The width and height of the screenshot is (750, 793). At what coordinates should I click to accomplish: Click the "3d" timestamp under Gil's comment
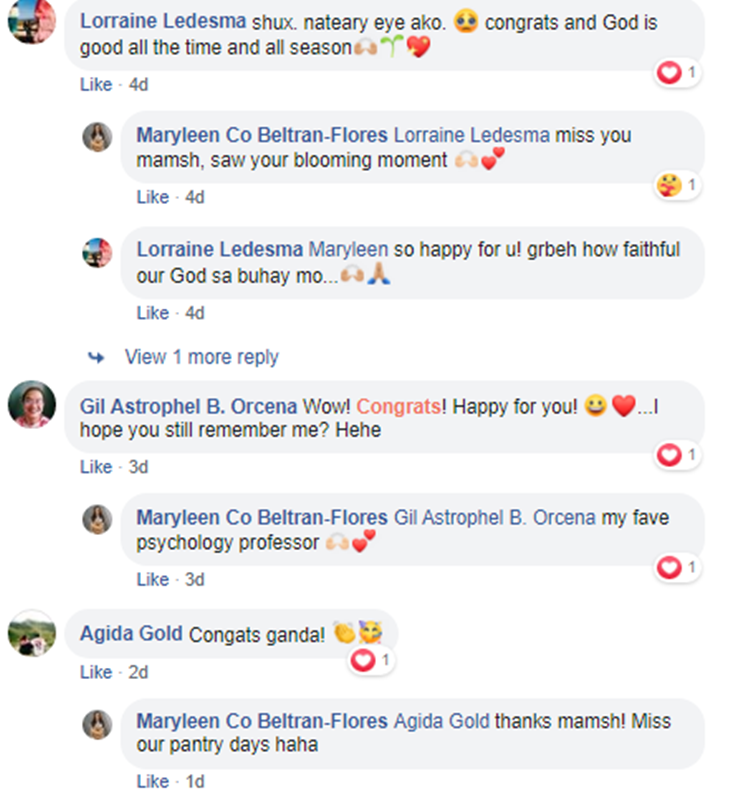point(138,467)
